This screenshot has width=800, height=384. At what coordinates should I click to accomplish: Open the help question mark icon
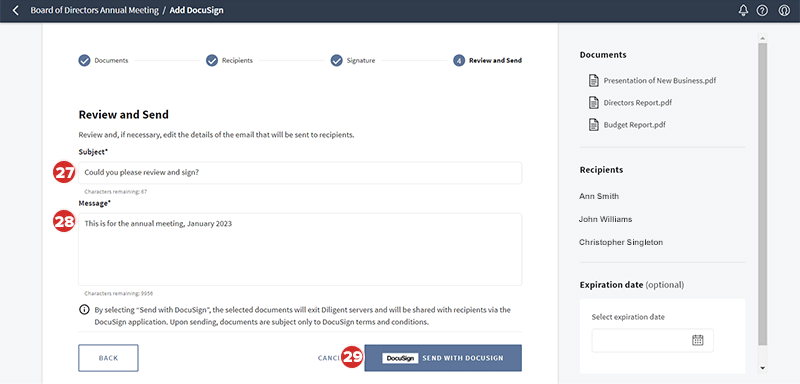[762, 10]
